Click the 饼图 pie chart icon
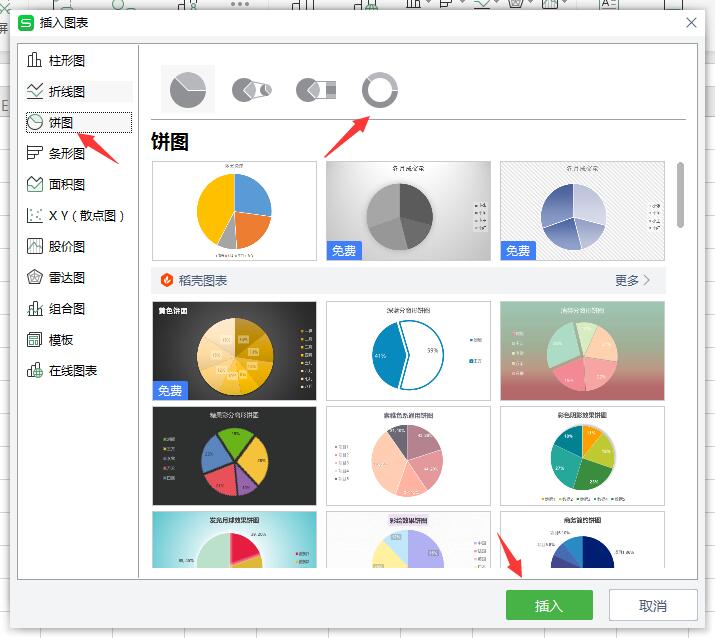This screenshot has height=638, width=715. [35, 122]
